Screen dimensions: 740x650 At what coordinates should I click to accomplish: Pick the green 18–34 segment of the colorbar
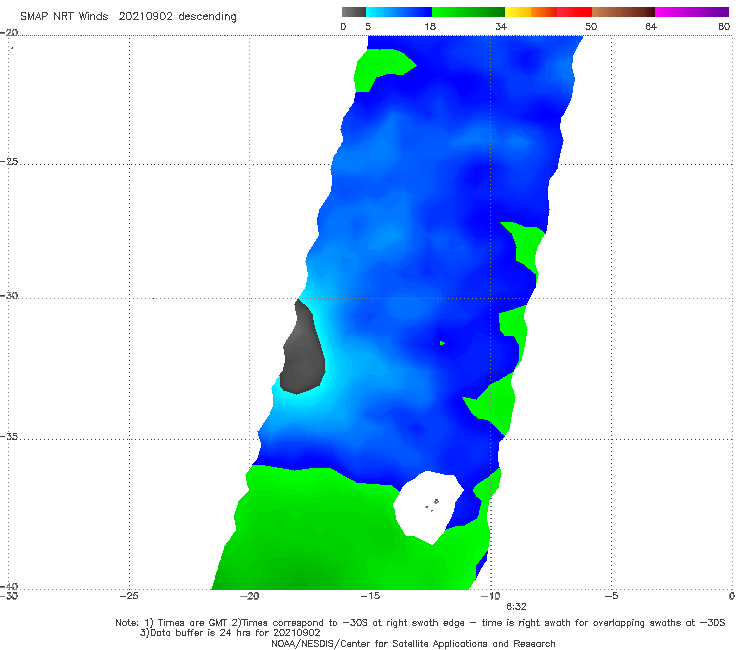click(468, 12)
